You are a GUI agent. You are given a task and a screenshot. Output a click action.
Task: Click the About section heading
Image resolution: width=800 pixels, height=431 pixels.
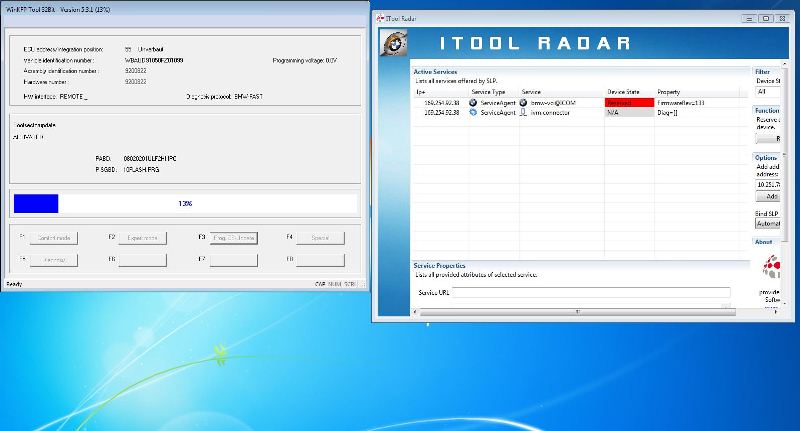point(763,242)
